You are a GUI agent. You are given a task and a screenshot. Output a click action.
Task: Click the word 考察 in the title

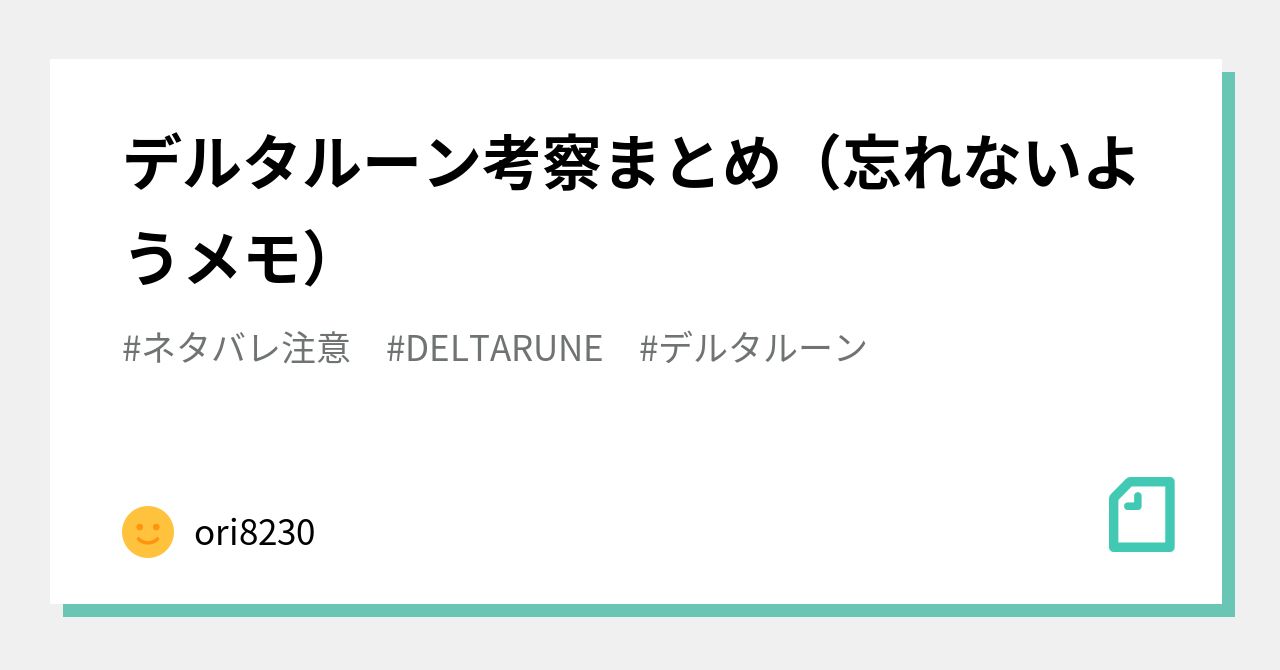[x=536, y=164]
